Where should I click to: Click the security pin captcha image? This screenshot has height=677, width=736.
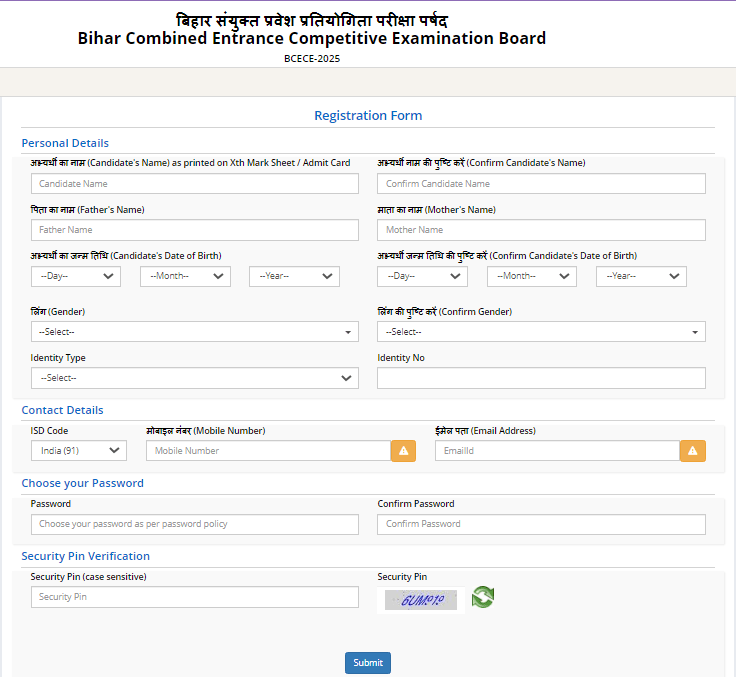click(421, 599)
